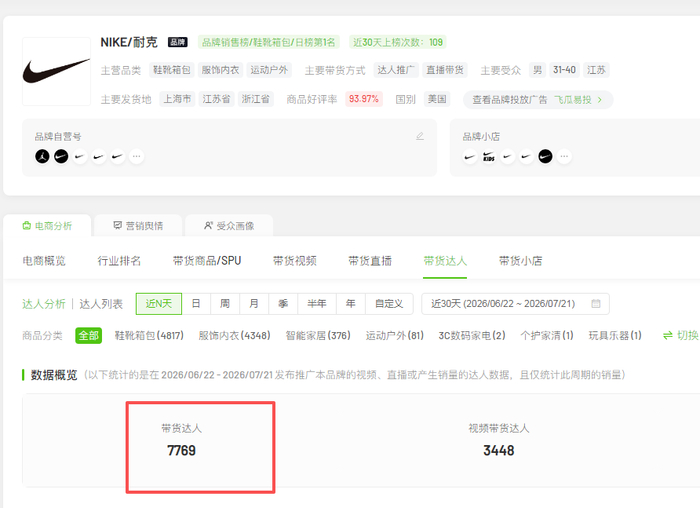Click the 上海市 shipping origin tag
The height and width of the screenshot is (508, 700).
[x=177, y=99]
